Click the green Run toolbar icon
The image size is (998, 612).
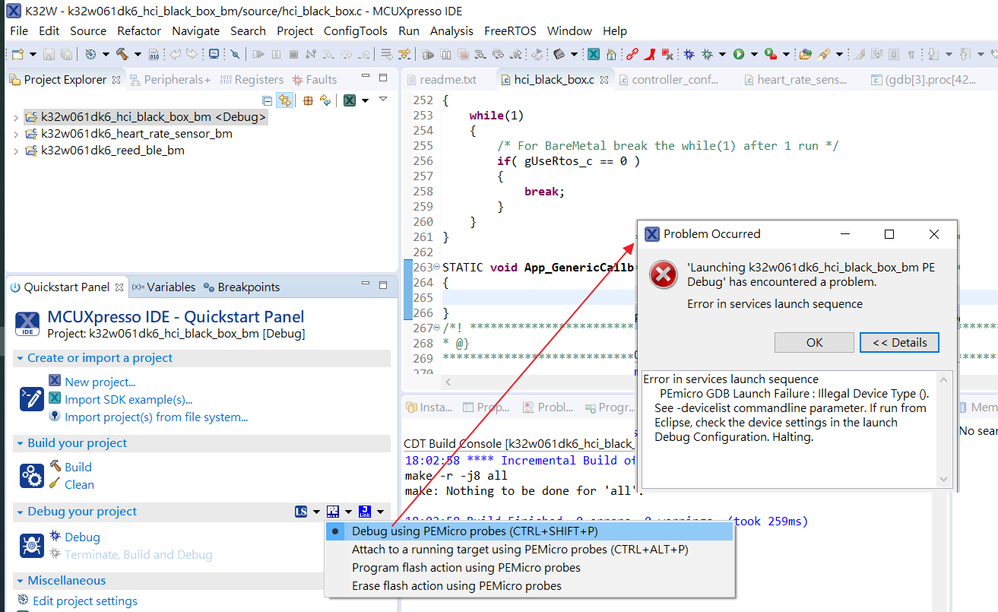pyautogui.click(x=738, y=55)
